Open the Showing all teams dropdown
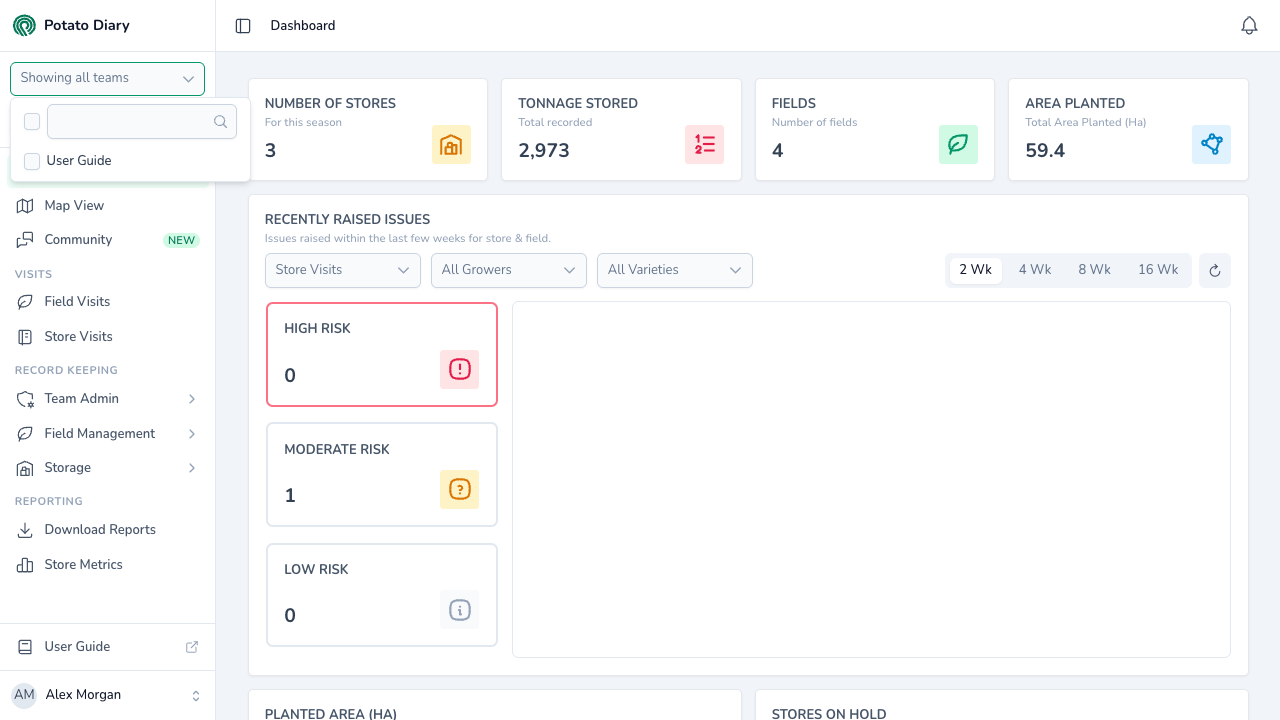 107,78
